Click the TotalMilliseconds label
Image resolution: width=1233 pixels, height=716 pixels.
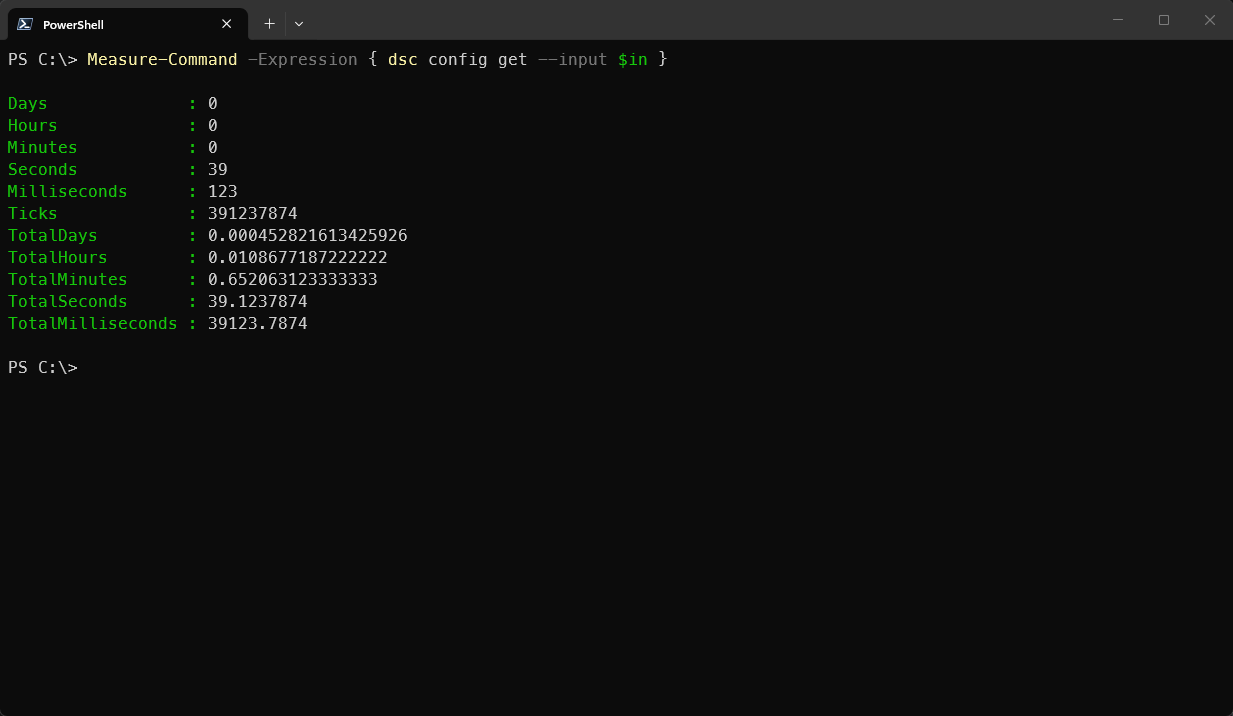coord(93,324)
